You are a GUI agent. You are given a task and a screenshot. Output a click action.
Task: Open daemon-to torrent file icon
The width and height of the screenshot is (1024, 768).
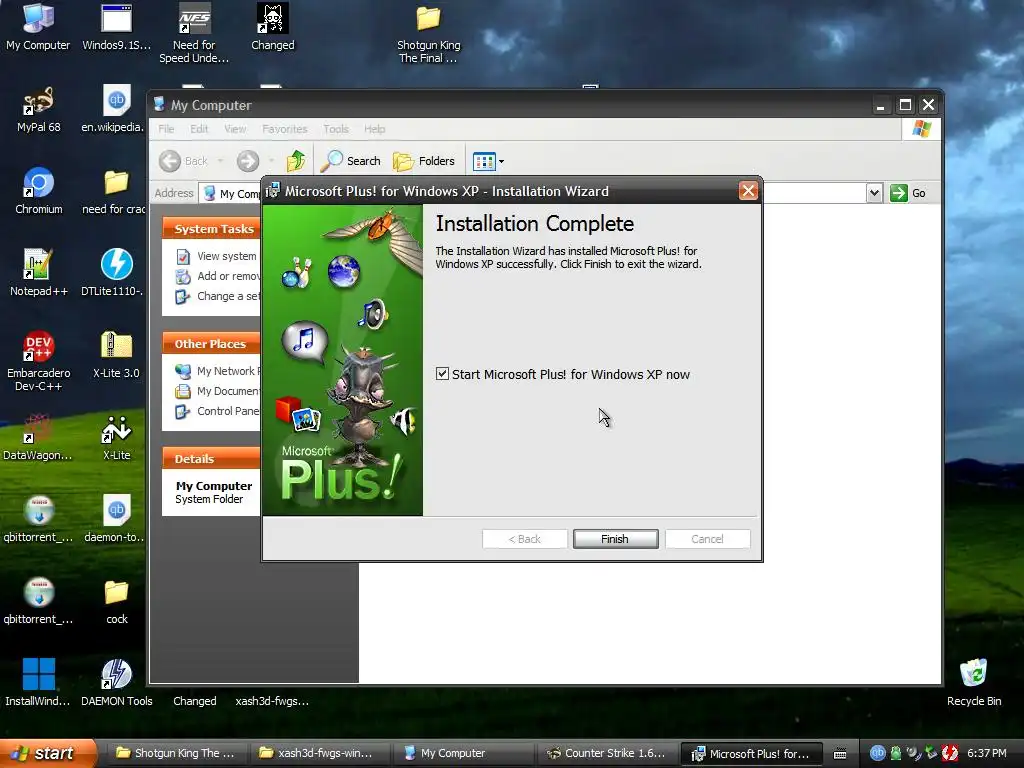116,519
